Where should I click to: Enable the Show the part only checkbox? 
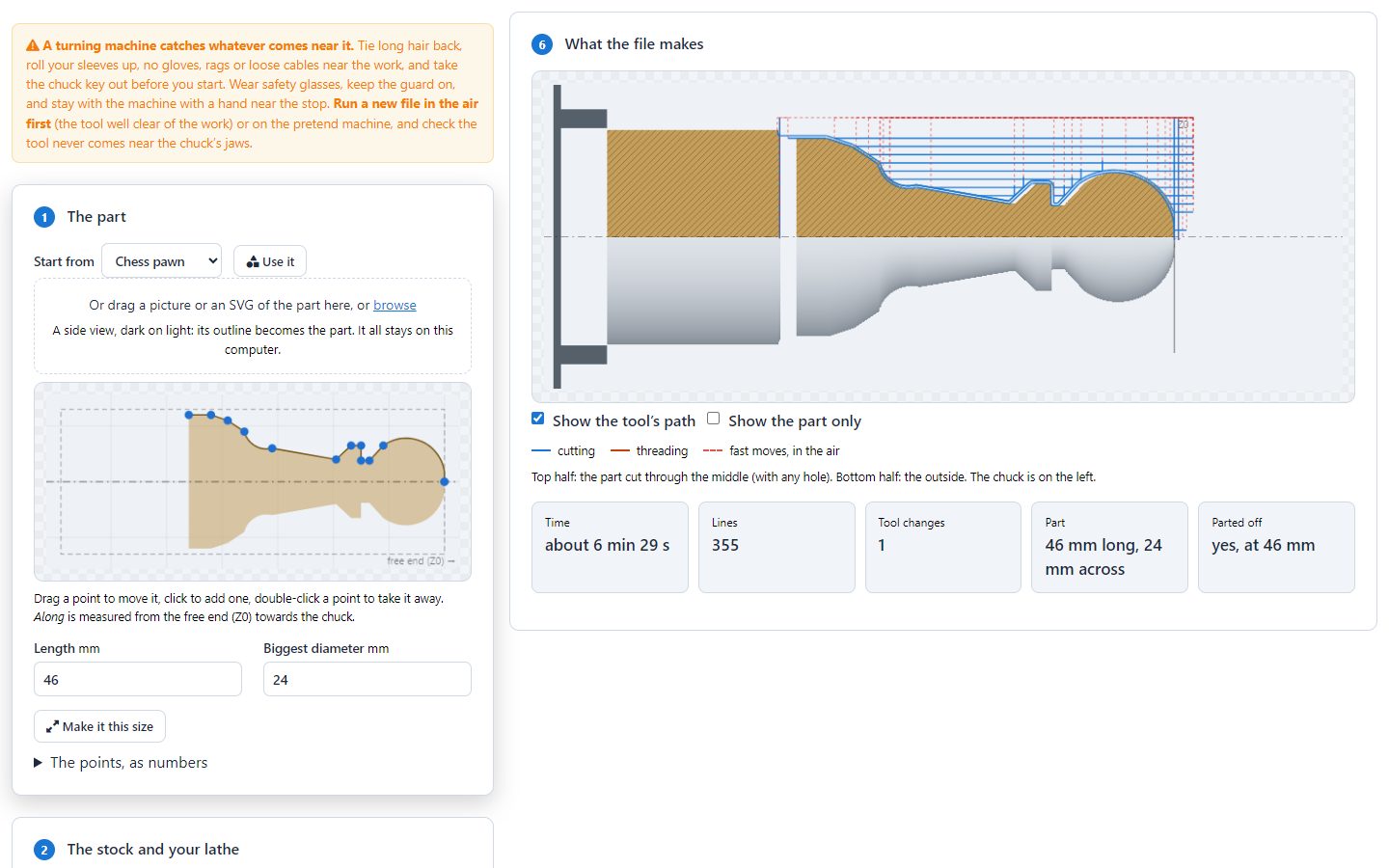[x=714, y=419]
